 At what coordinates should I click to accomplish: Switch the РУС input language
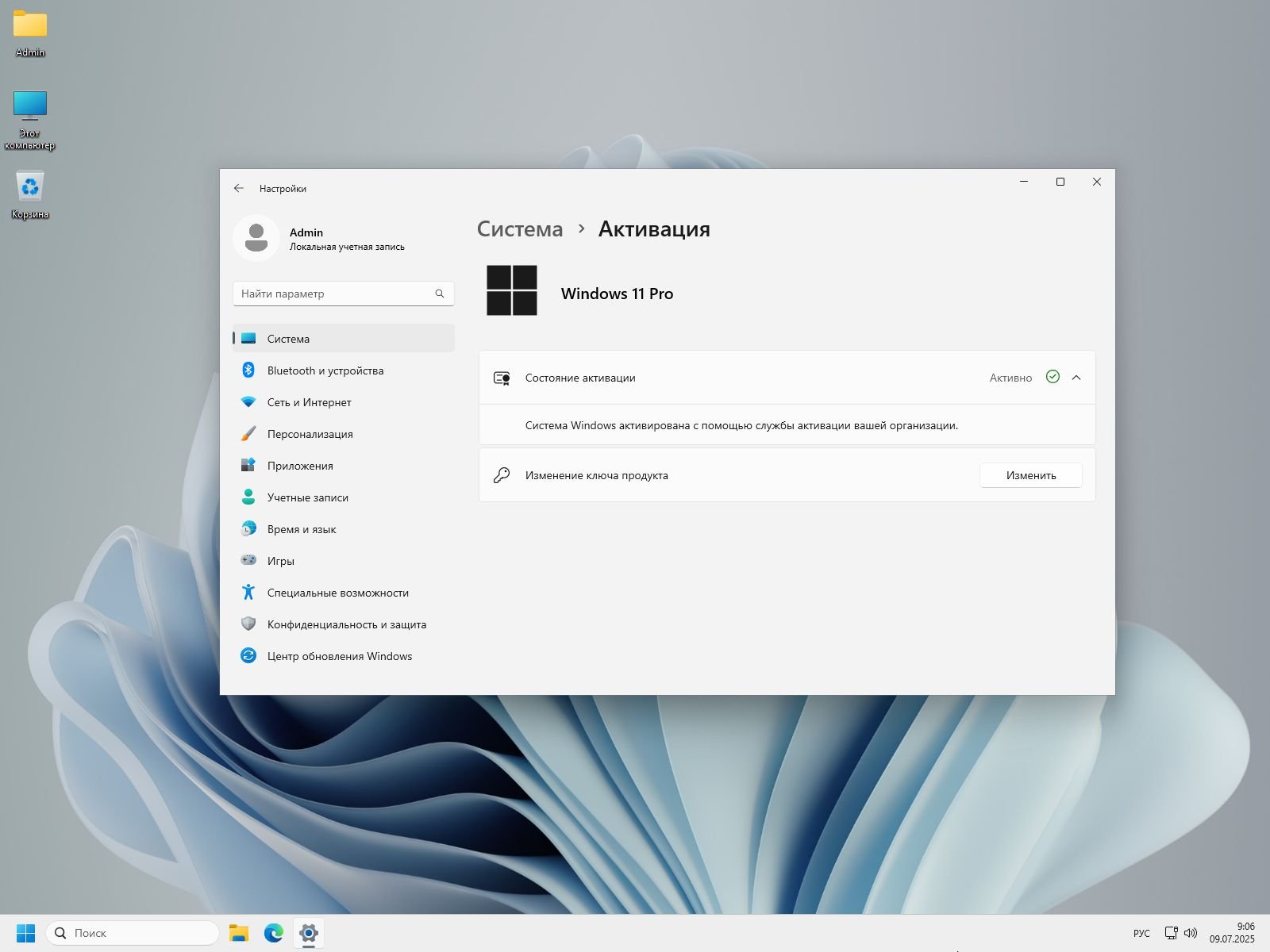pos(1141,933)
